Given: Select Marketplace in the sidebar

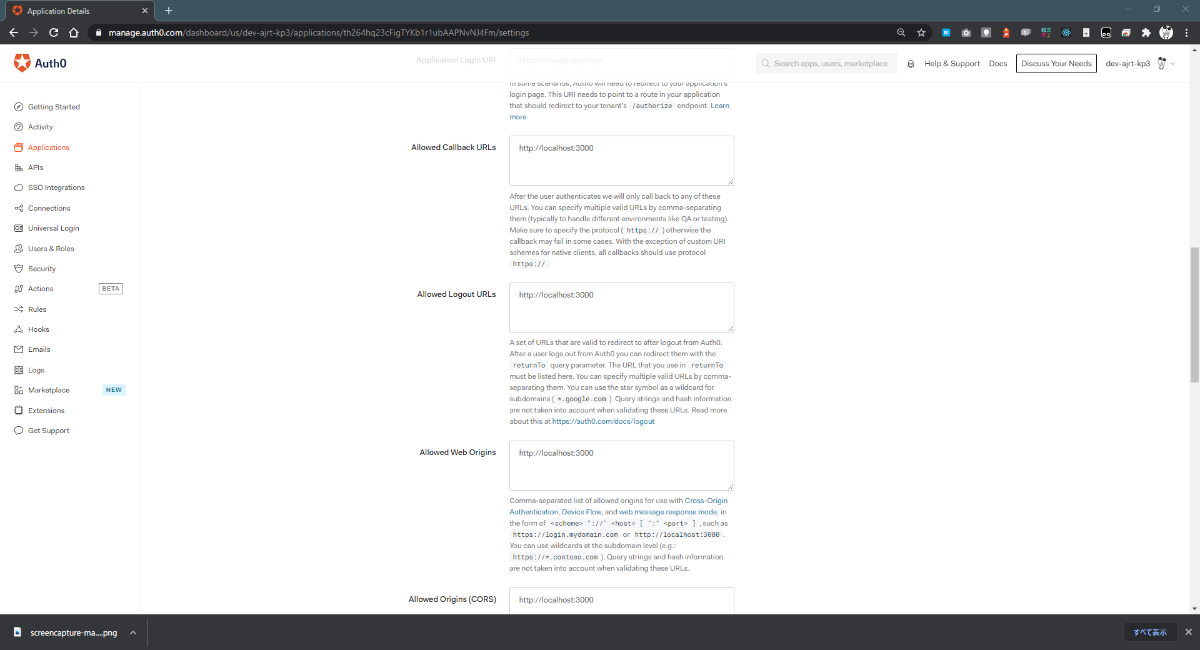Looking at the screenshot, I should (x=49, y=390).
